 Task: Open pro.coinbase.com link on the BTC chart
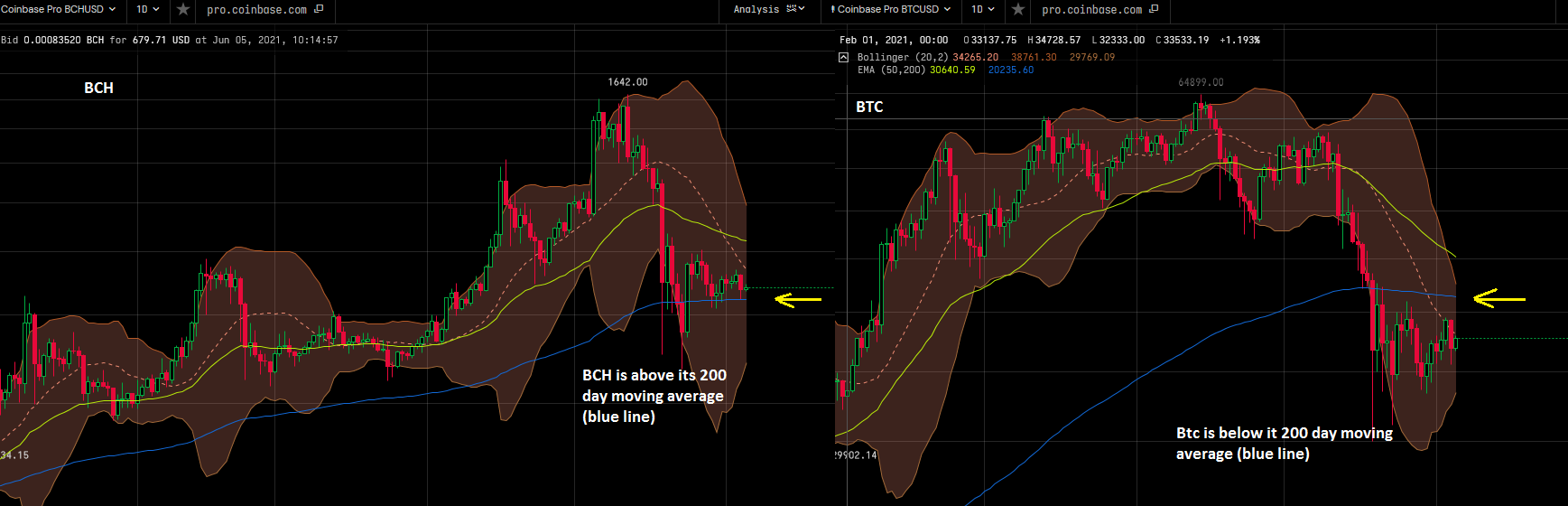coord(1091,10)
